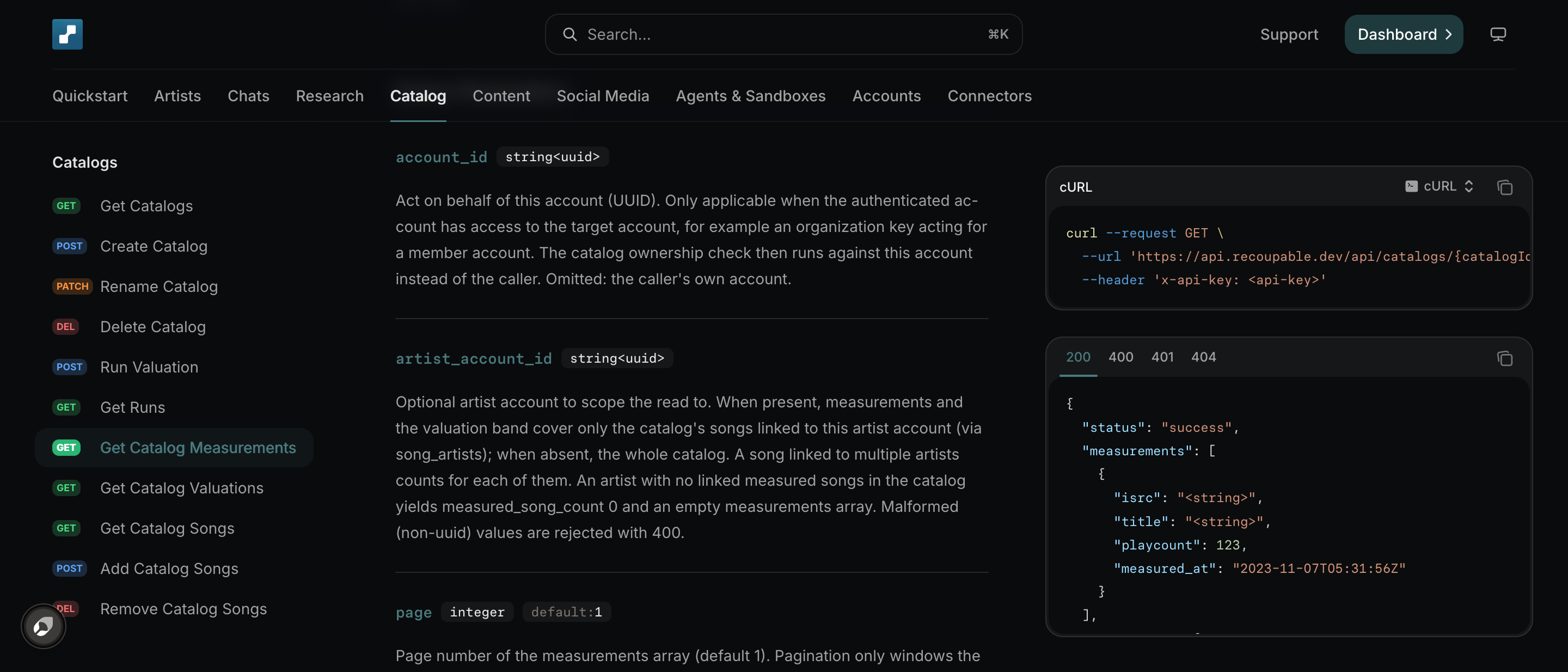1568x672 pixels.
Task: Open Get Catalog Valuations page
Action: (x=174, y=487)
